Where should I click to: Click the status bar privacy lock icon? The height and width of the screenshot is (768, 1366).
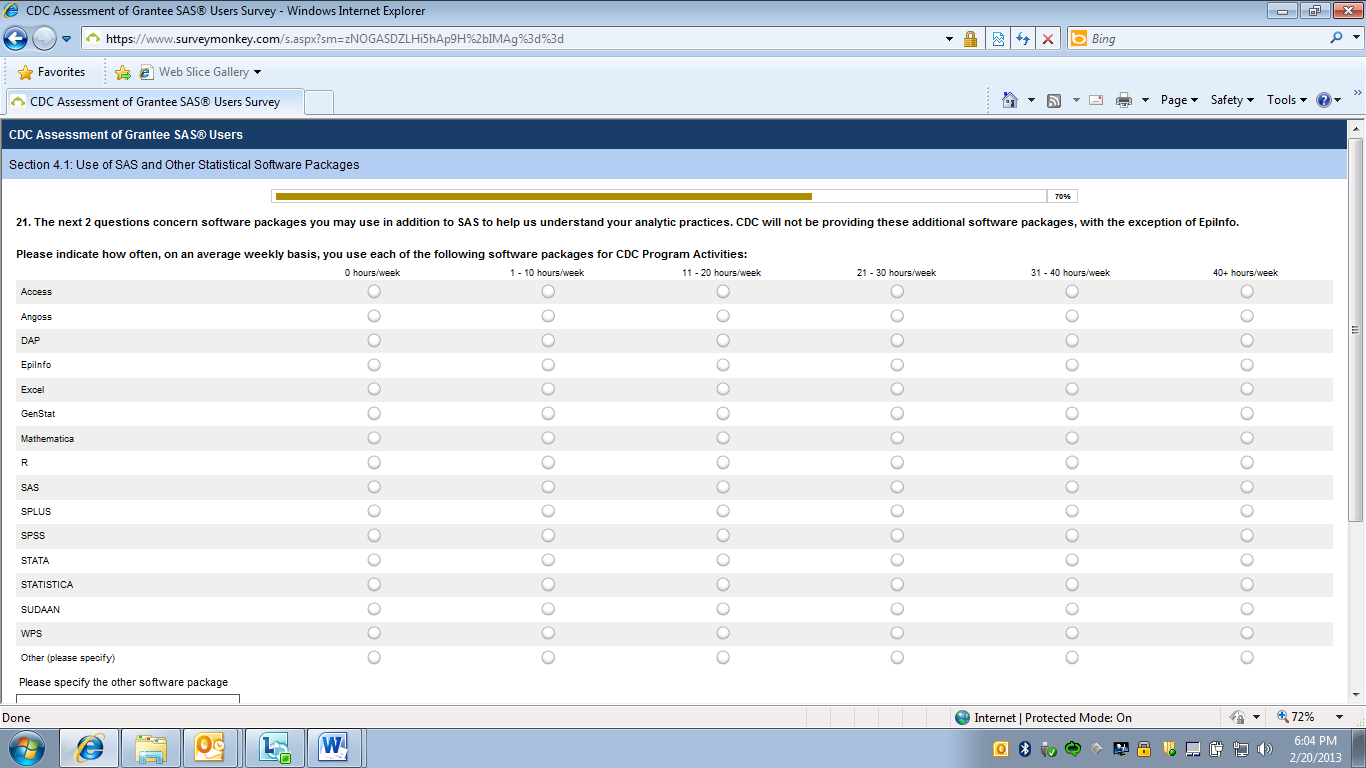[1238, 717]
